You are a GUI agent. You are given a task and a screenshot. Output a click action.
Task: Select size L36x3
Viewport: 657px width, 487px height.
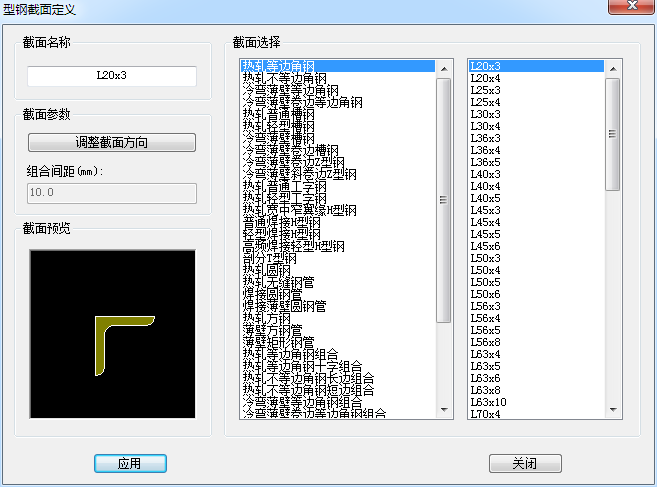[536, 138]
